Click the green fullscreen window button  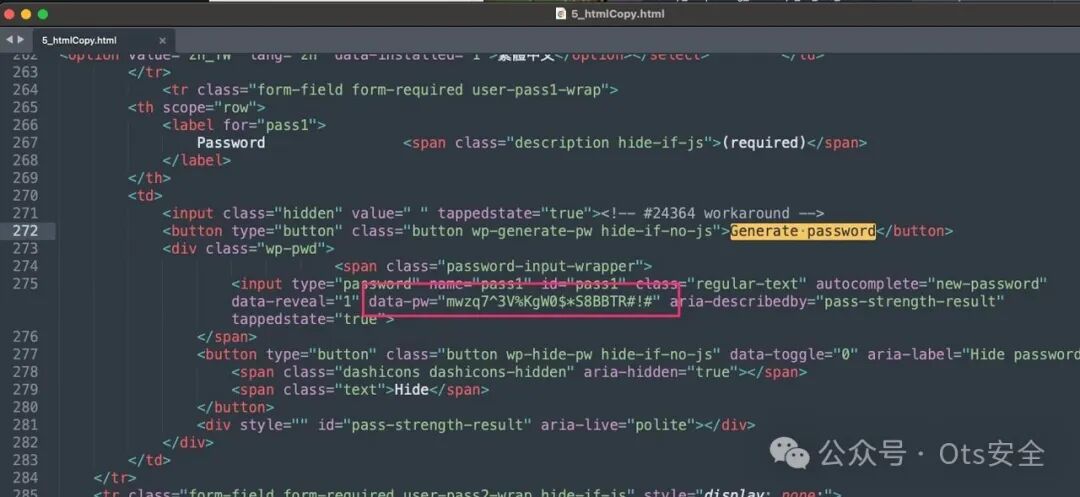point(43,14)
